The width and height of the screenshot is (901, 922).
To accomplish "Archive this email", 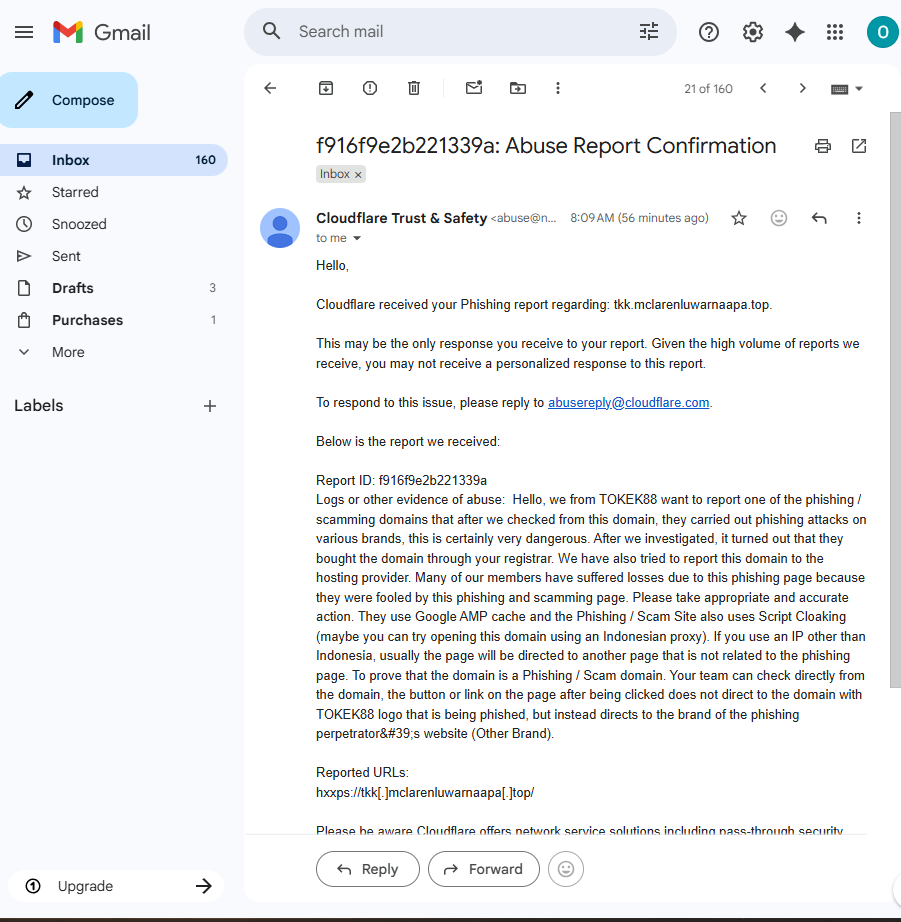I will (x=326, y=88).
